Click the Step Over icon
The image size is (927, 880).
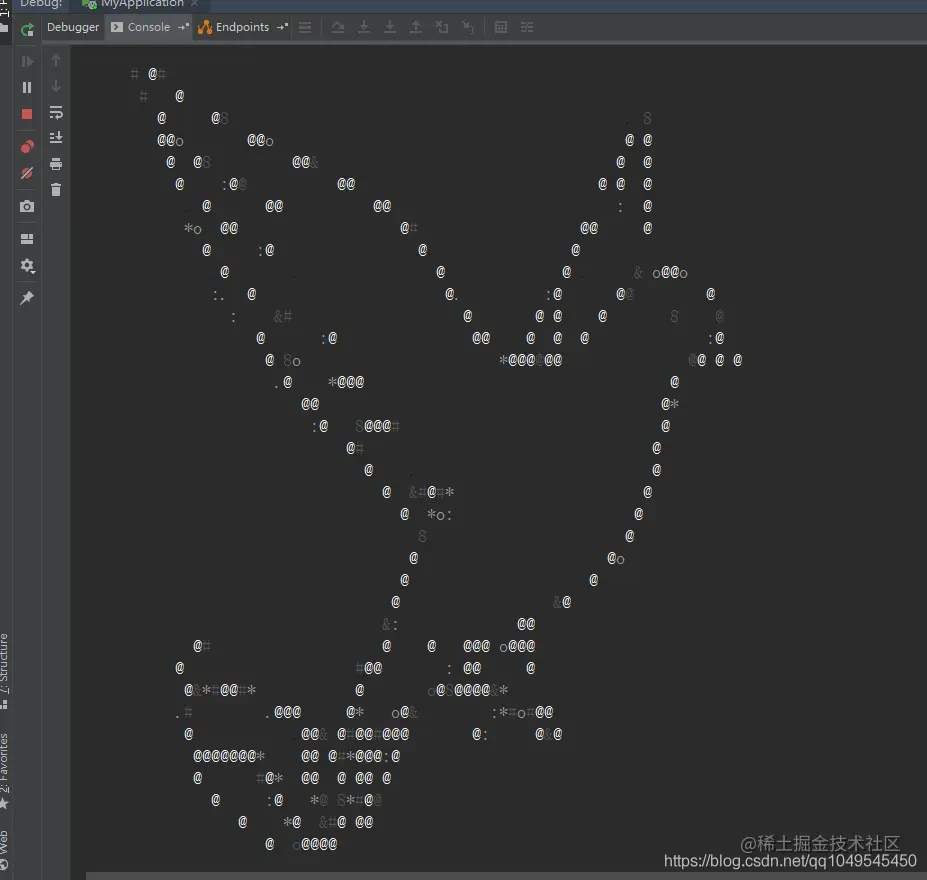(338, 27)
